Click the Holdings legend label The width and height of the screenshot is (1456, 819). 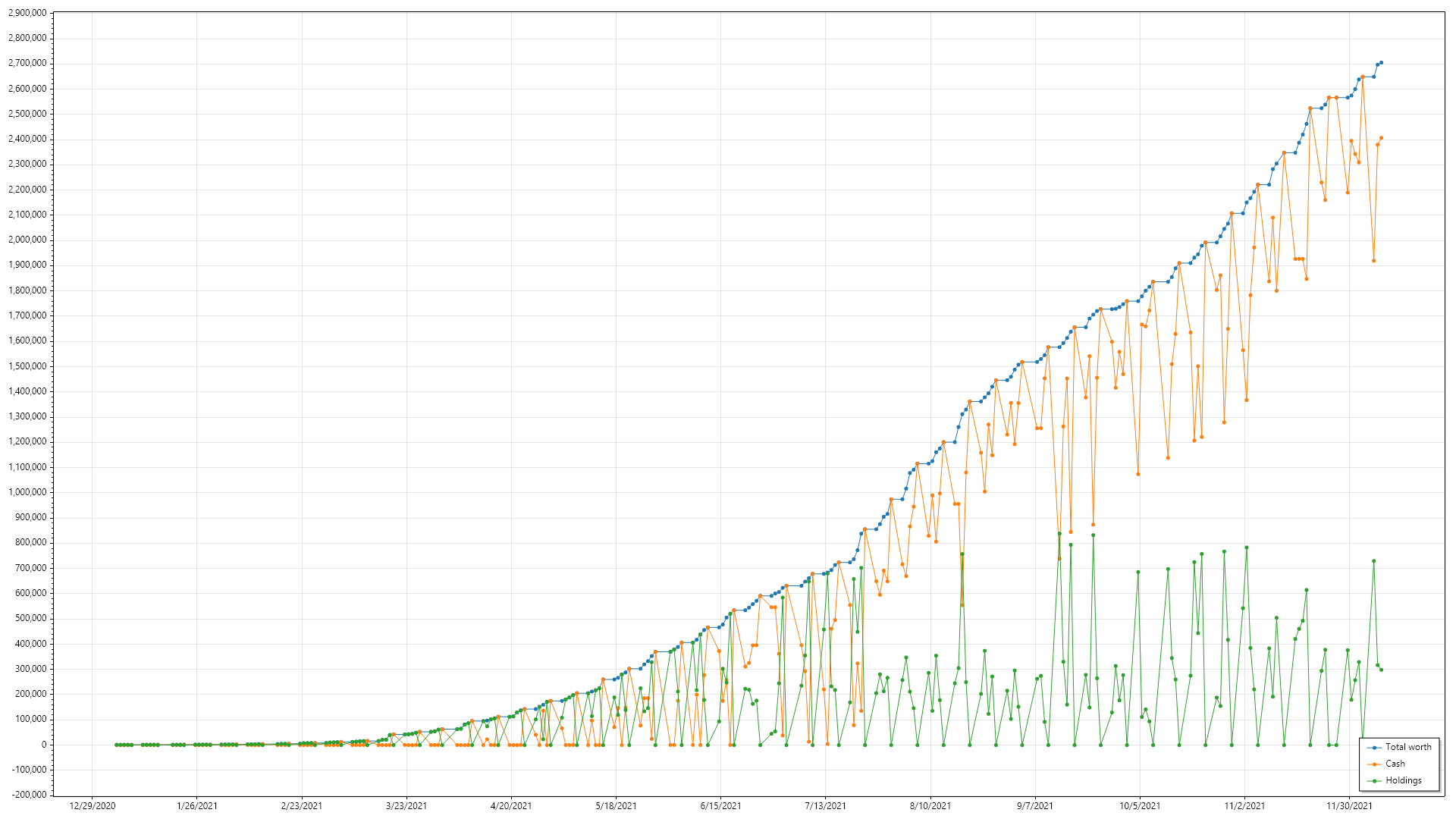coord(1403,780)
